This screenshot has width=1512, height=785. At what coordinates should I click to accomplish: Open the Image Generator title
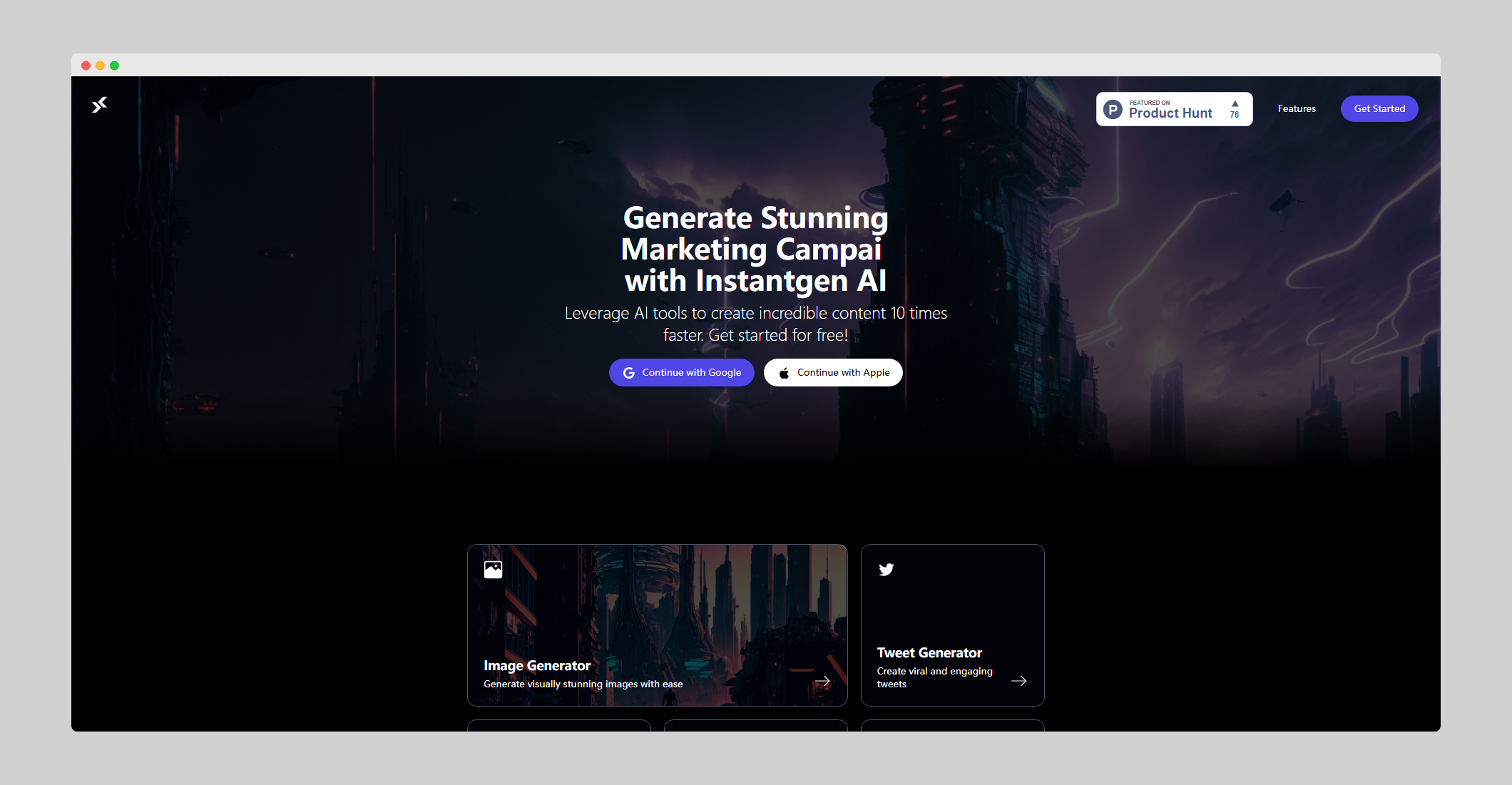click(536, 666)
